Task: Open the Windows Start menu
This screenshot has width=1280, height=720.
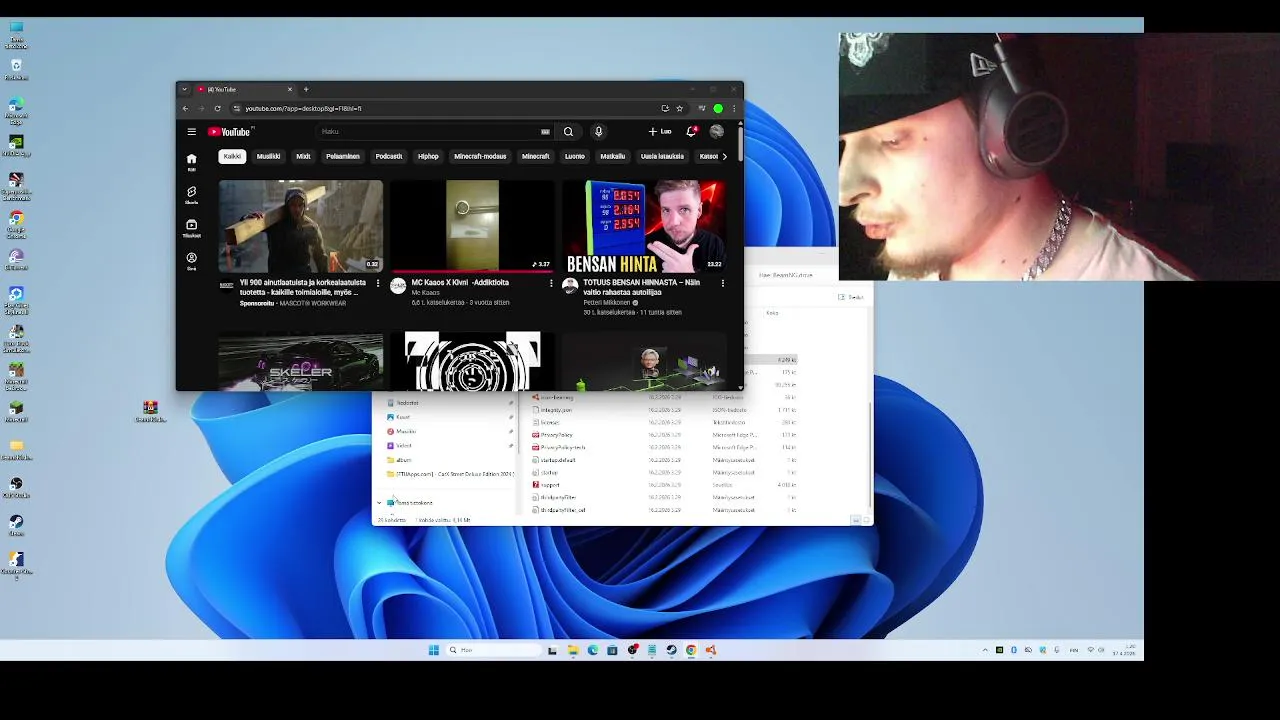Action: tap(433, 650)
